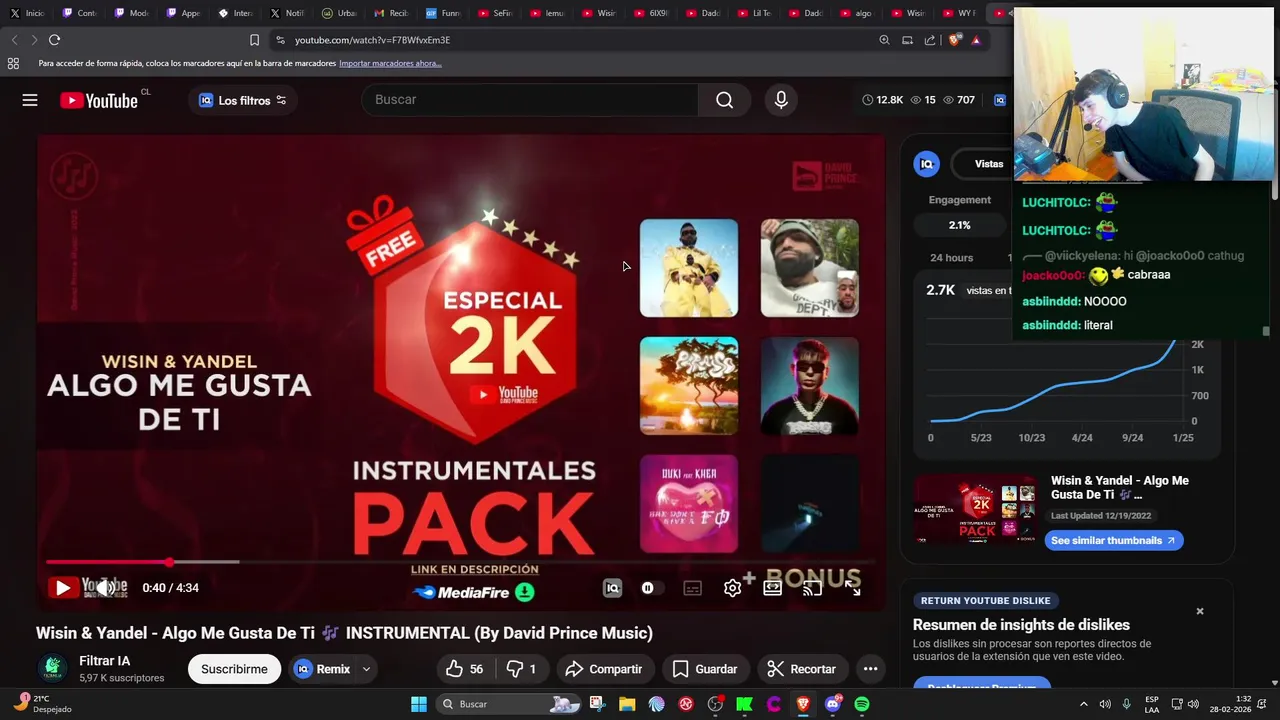Viewport: 1280px width, 720px height.
Task: Open File Explorer from taskbar
Action: pos(627,704)
